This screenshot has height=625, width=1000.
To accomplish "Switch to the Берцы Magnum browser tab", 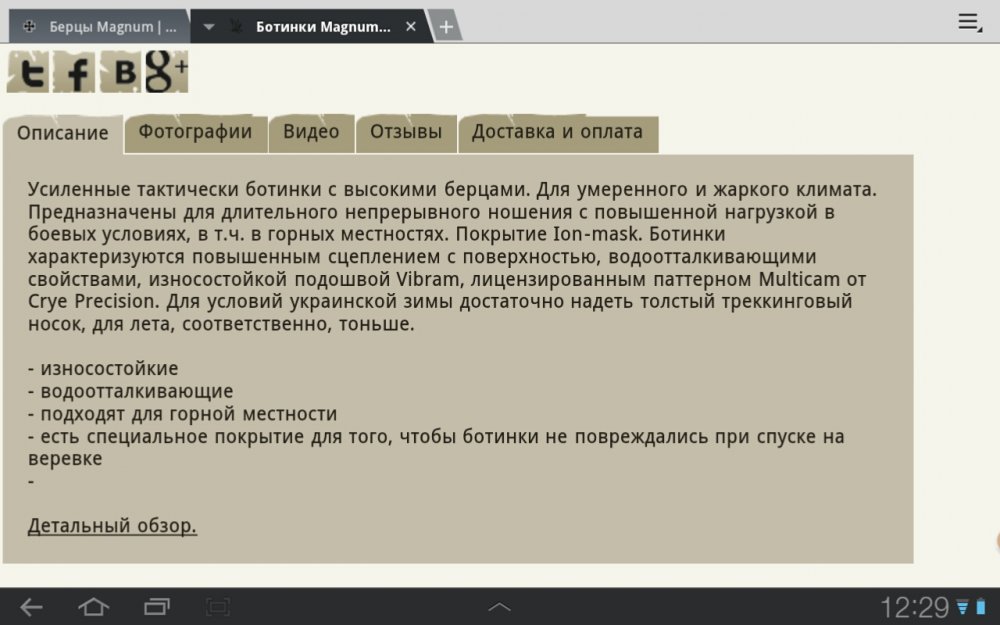I will tap(99, 27).
